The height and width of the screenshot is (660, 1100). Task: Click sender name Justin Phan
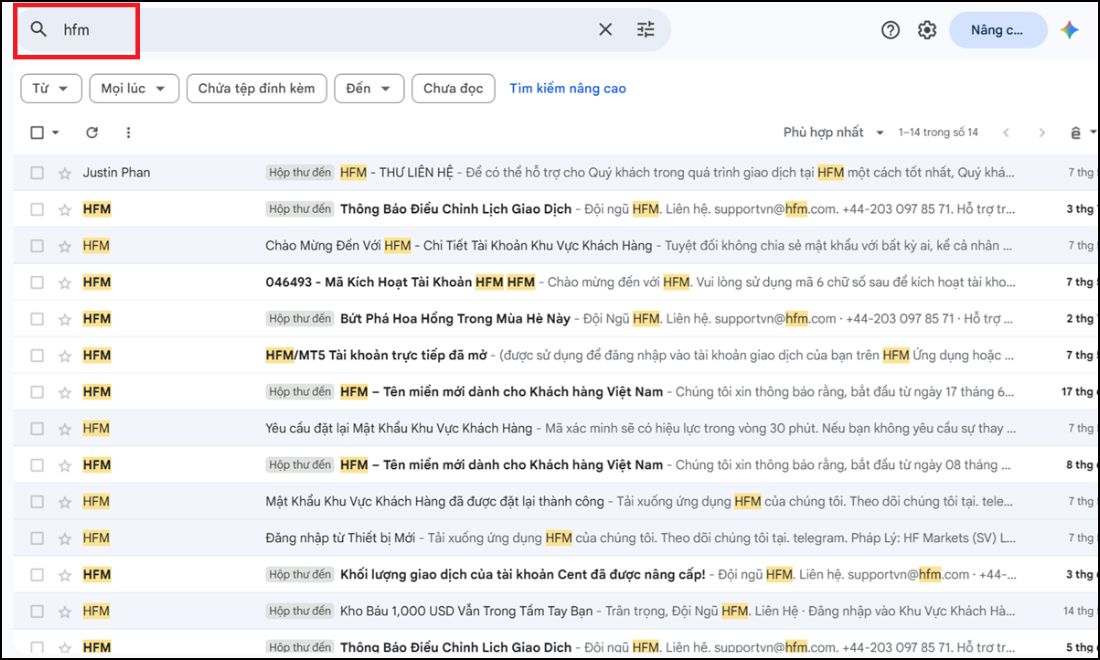116,173
